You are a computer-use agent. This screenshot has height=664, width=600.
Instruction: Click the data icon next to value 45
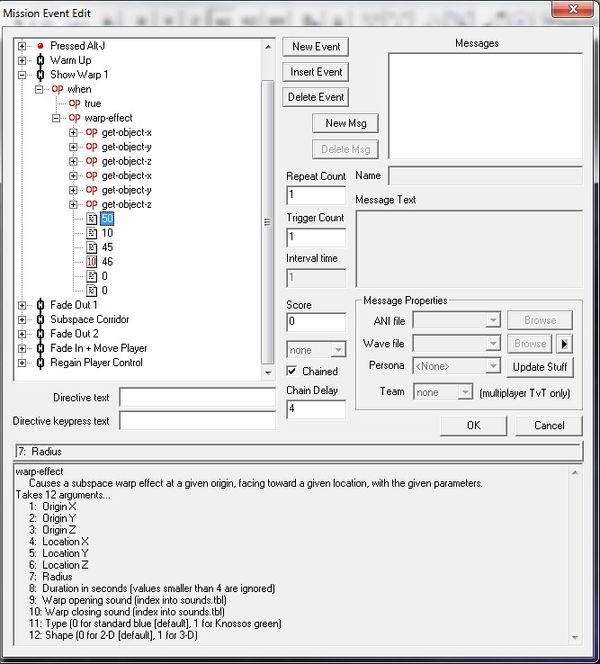(x=92, y=247)
